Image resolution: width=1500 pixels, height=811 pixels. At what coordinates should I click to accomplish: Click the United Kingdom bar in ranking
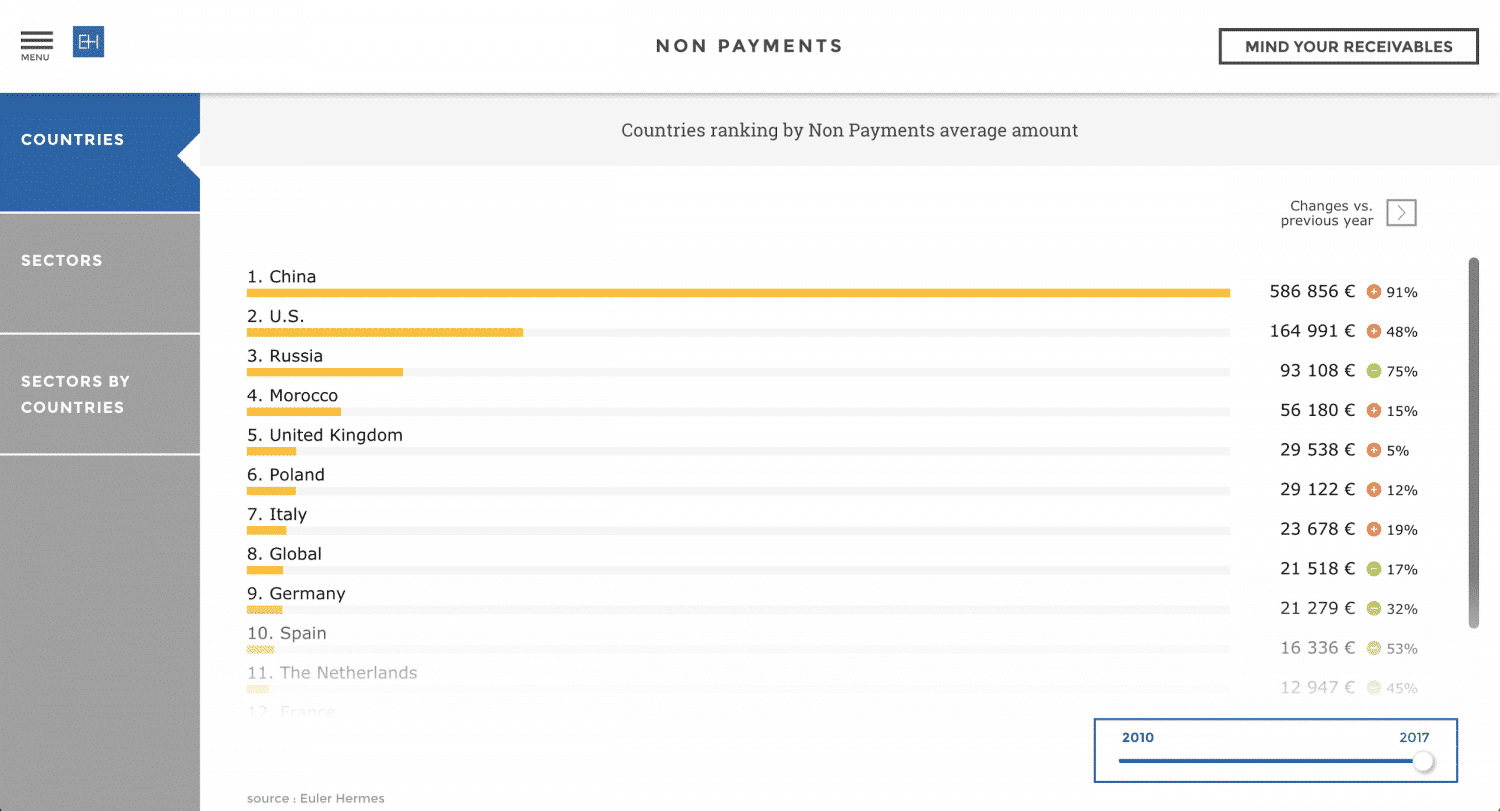click(271, 451)
